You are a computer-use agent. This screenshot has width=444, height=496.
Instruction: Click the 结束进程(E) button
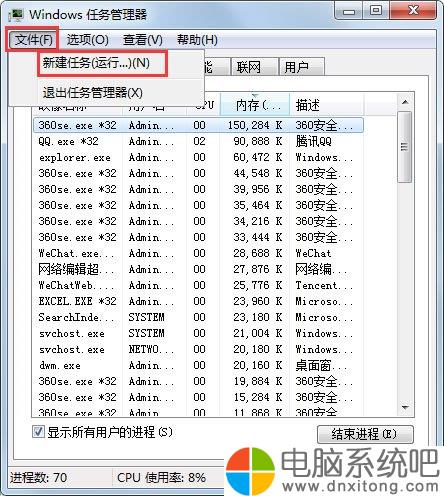(365, 434)
